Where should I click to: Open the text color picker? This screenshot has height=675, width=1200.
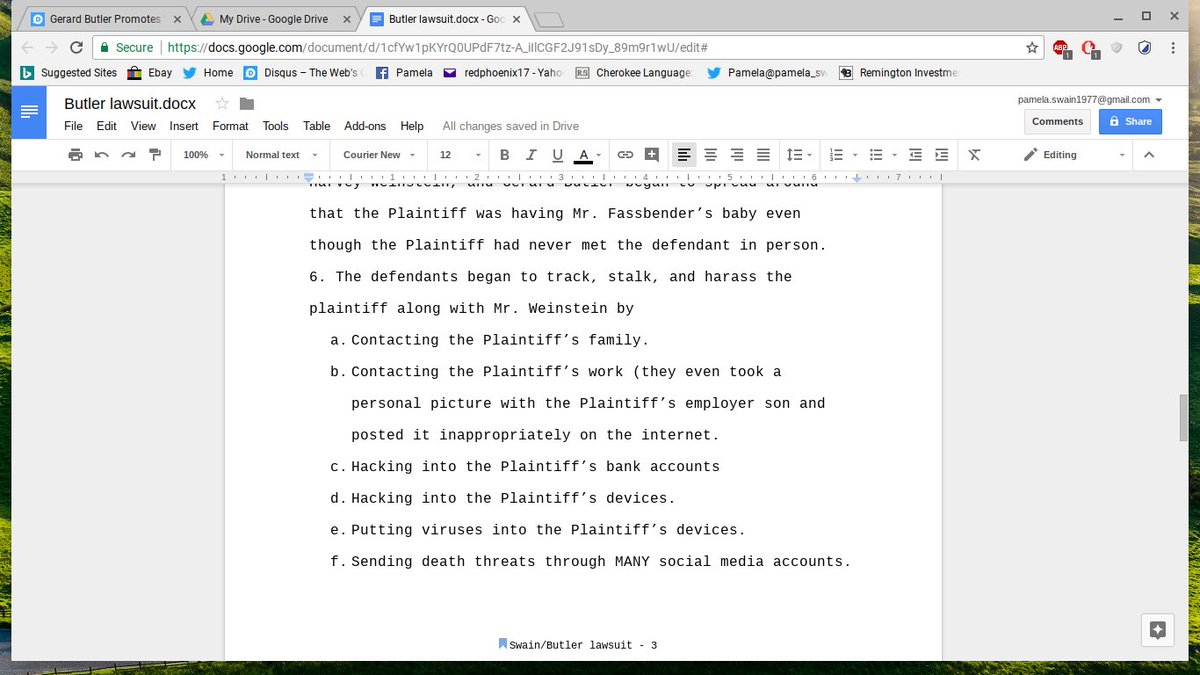click(x=588, y=155)
